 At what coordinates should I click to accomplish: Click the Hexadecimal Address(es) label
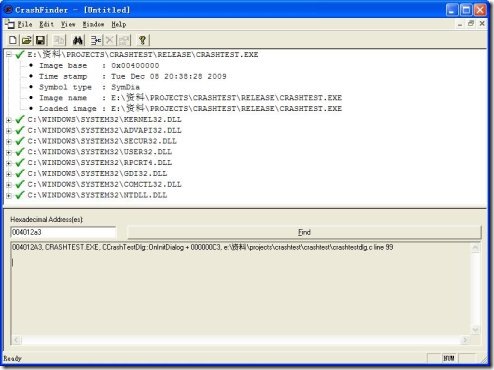tap(47, 219)
